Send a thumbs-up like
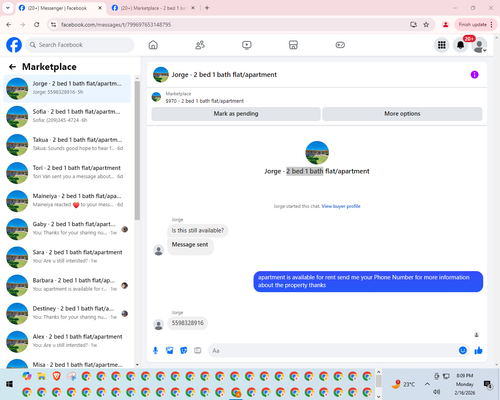 click(x=478, y=350)
